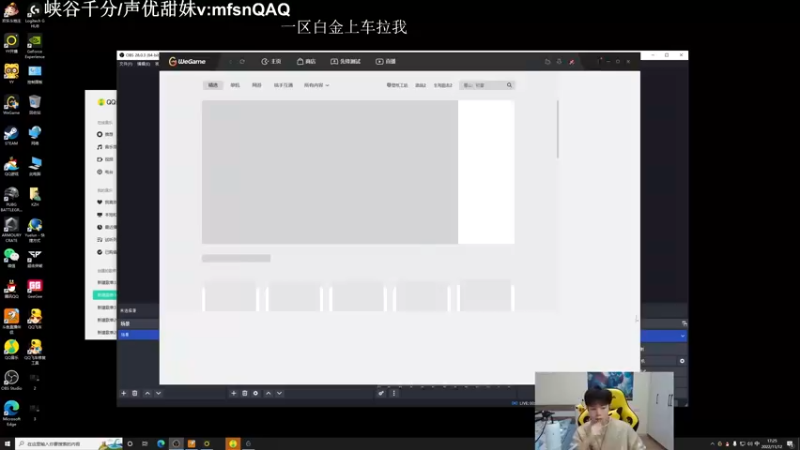Remove source with OBS sources trash icon
The width and height of the screenshot is (800, 450).
tap(245, 393)
